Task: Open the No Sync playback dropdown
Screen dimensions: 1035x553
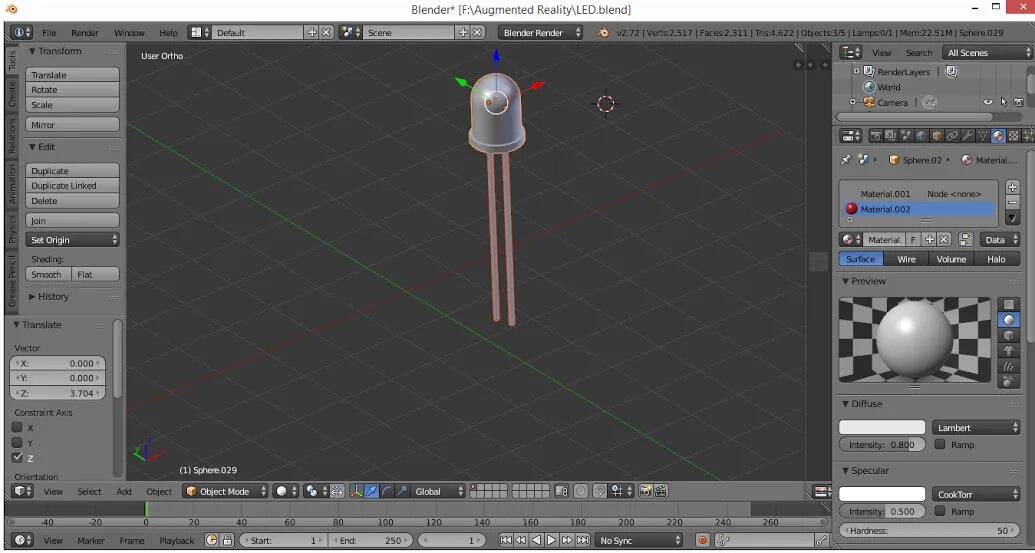Action: 638,540
